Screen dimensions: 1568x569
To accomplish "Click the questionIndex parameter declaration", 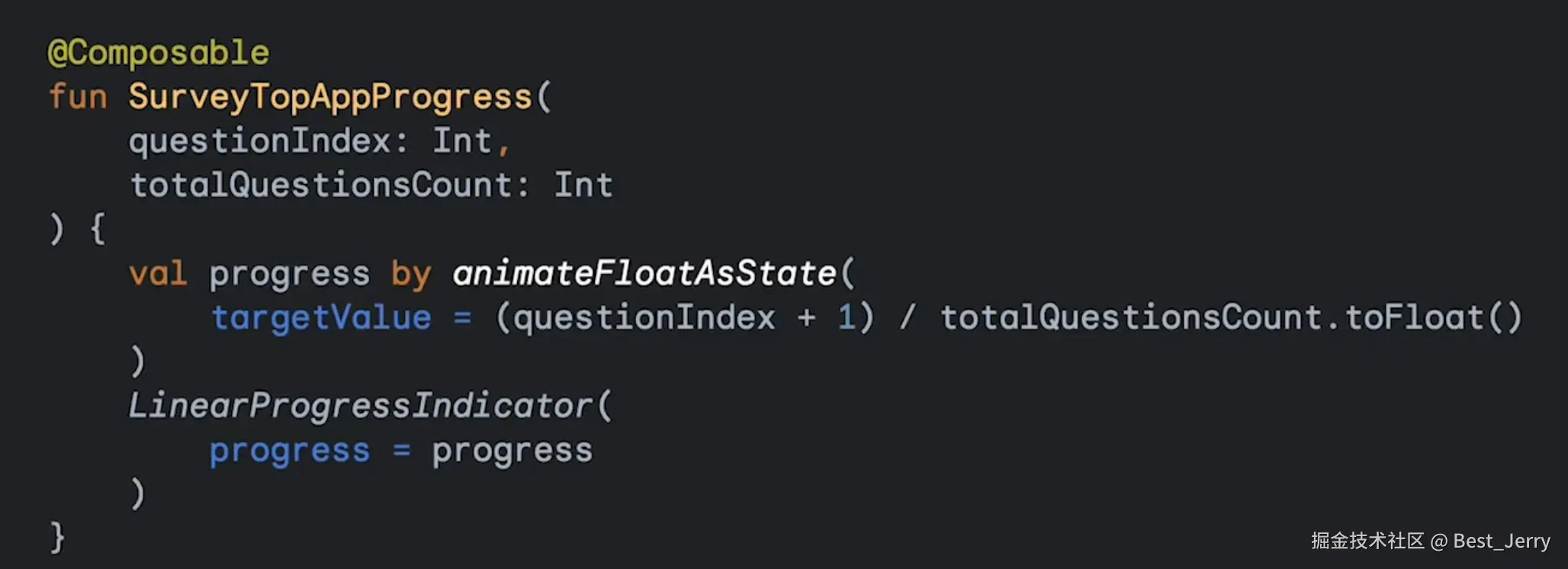I will pyautogui.click(x=259, y=142).
